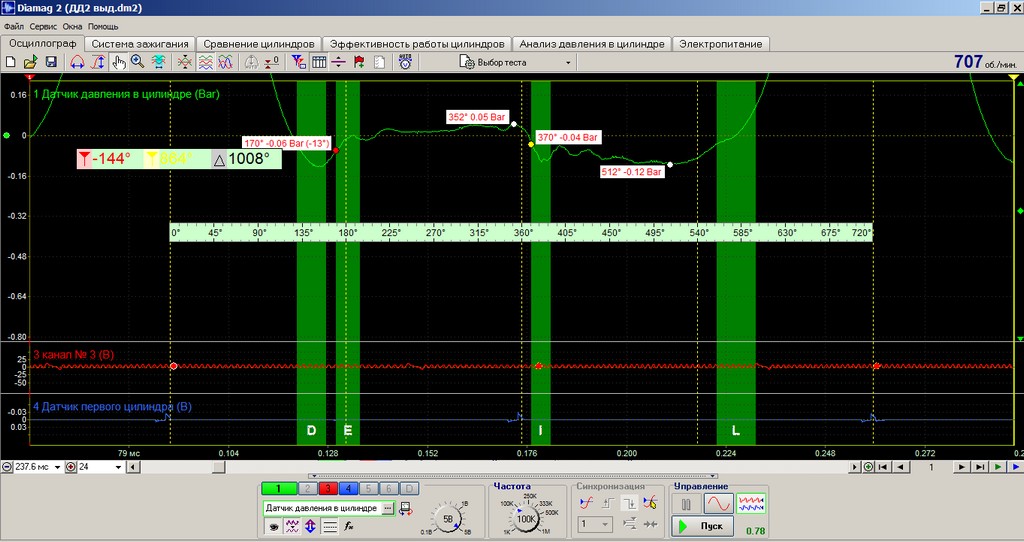Open the 237.6 мс time scale dropdown
The image size is (1024, 542).
(x=57, y=467)
